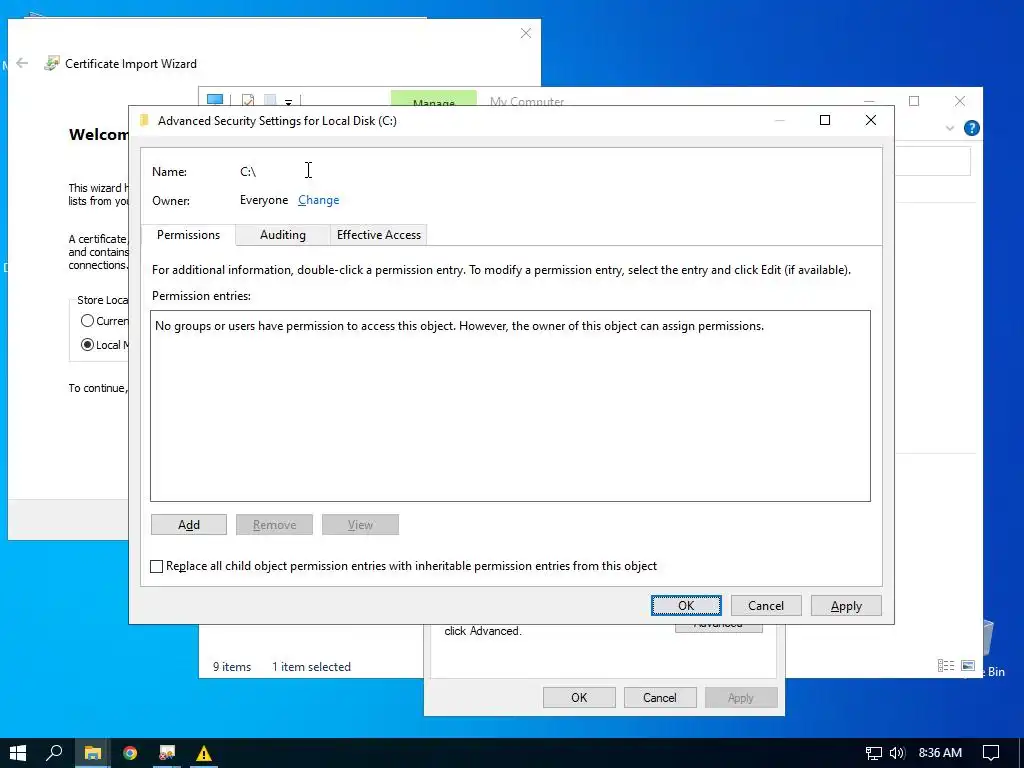This screenshot has width=1024, height=768.
Task: Click the '9 items' status bar text
Action: 232,667
